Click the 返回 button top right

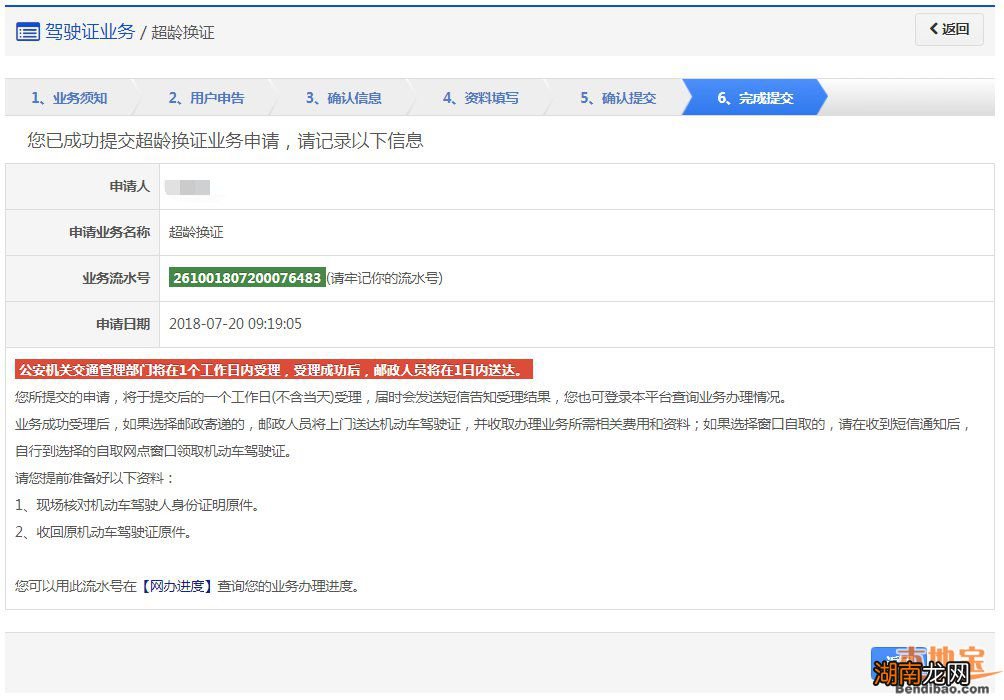(x=947, y=29)
